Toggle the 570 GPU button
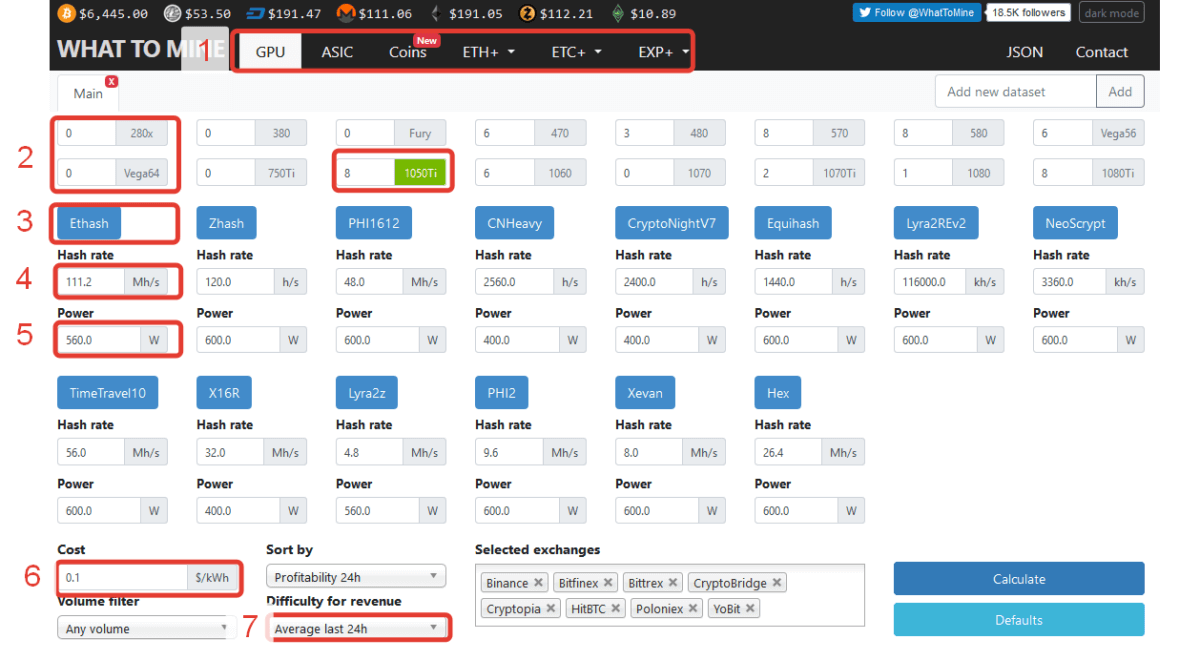This screenshot has height=660, width=1200. tap(838, 133)
